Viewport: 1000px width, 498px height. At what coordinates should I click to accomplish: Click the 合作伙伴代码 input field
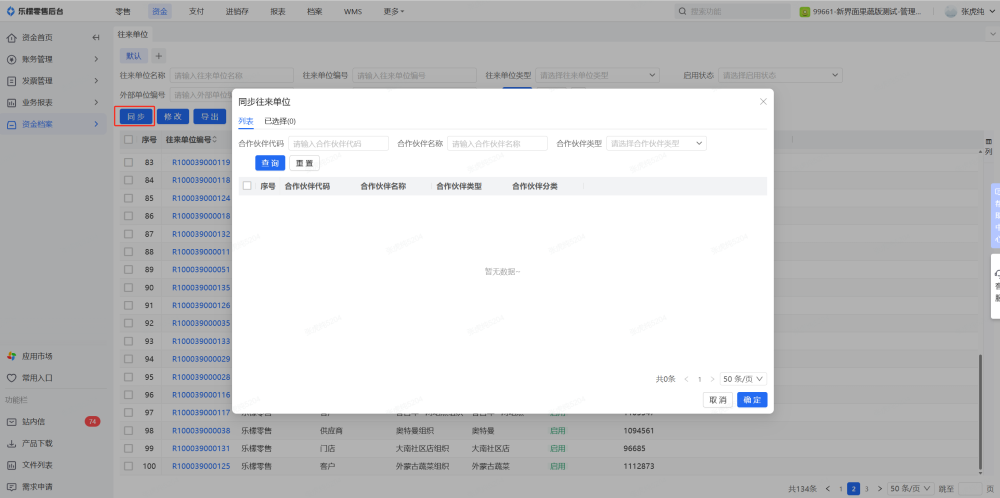(x=338, y=144)
